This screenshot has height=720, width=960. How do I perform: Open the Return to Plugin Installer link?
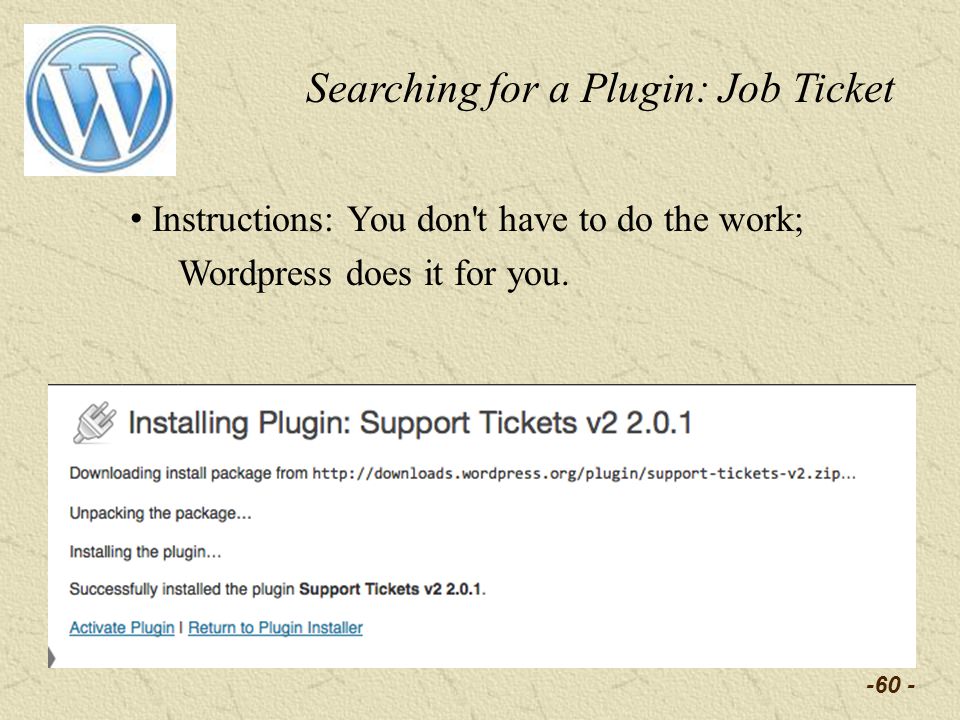[x=276, y=628]
